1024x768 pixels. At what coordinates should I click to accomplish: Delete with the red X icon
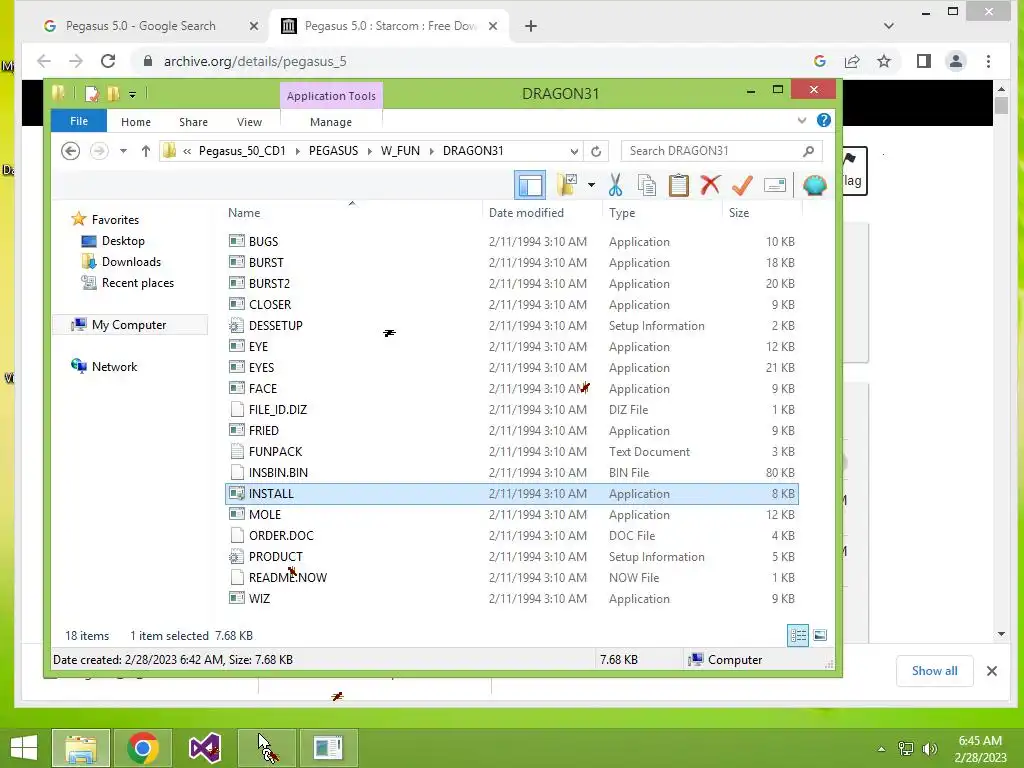tap(710, 185)
